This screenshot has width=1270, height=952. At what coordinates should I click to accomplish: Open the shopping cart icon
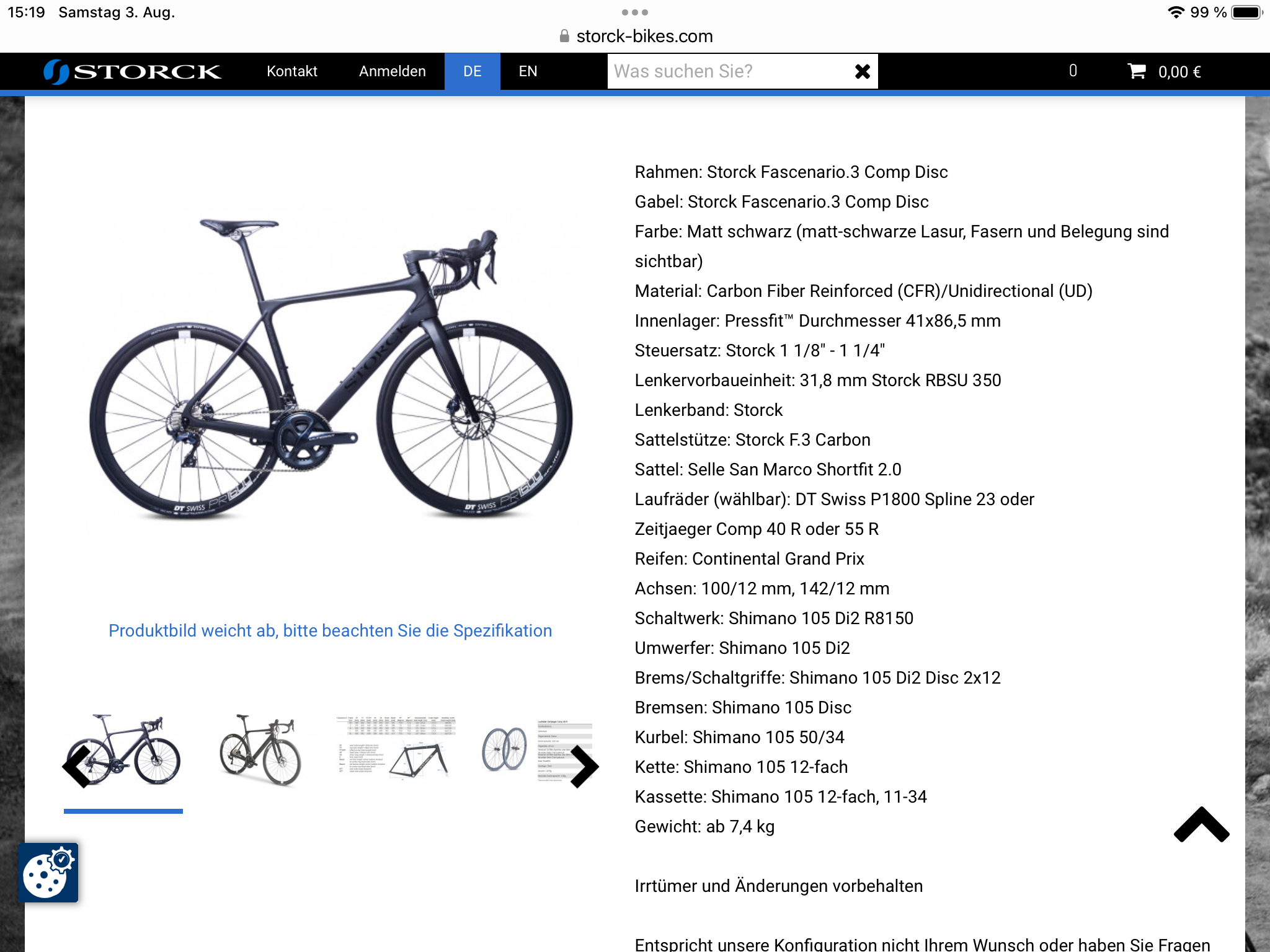click(1136, 71)
